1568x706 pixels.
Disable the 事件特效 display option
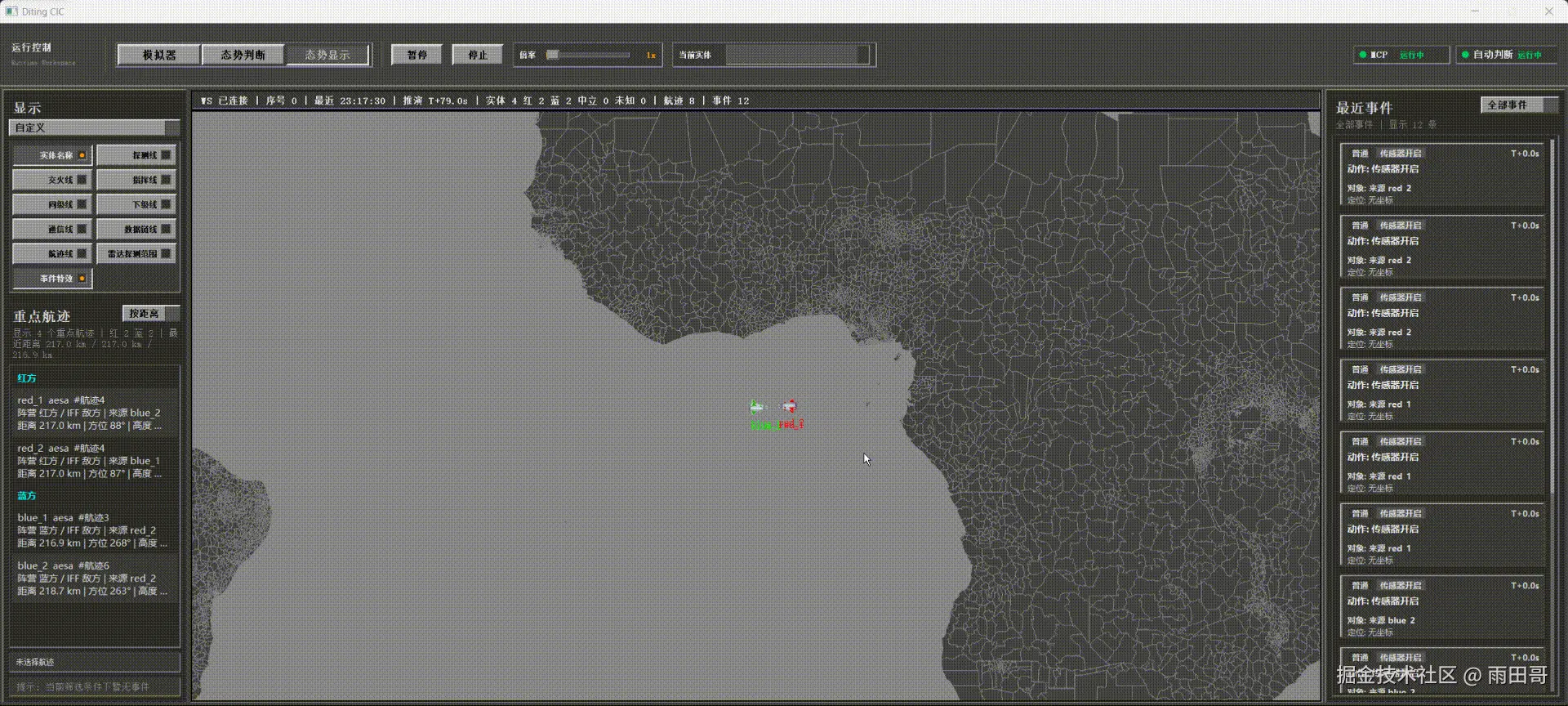tap(52, 279)
